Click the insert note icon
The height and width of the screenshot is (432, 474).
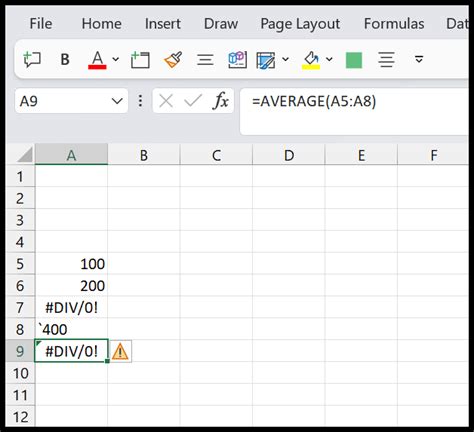(140, 60)
